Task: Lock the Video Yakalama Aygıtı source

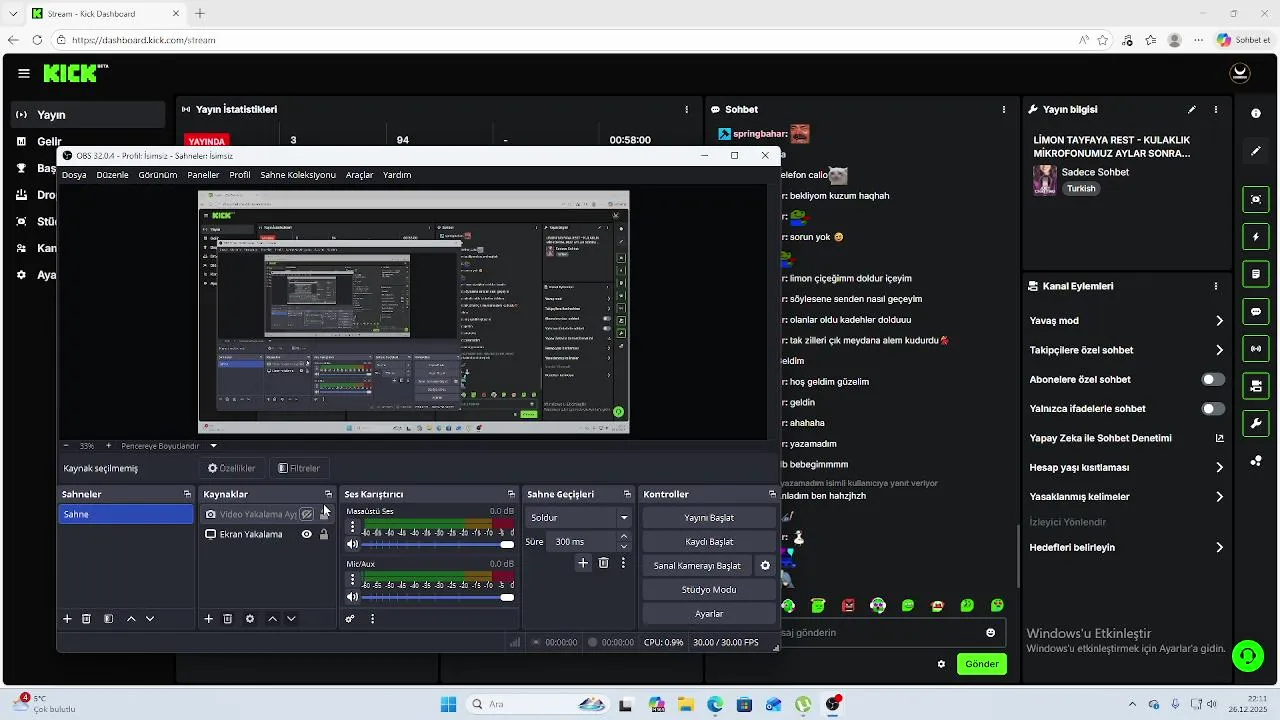Action: tap(324, 514)
